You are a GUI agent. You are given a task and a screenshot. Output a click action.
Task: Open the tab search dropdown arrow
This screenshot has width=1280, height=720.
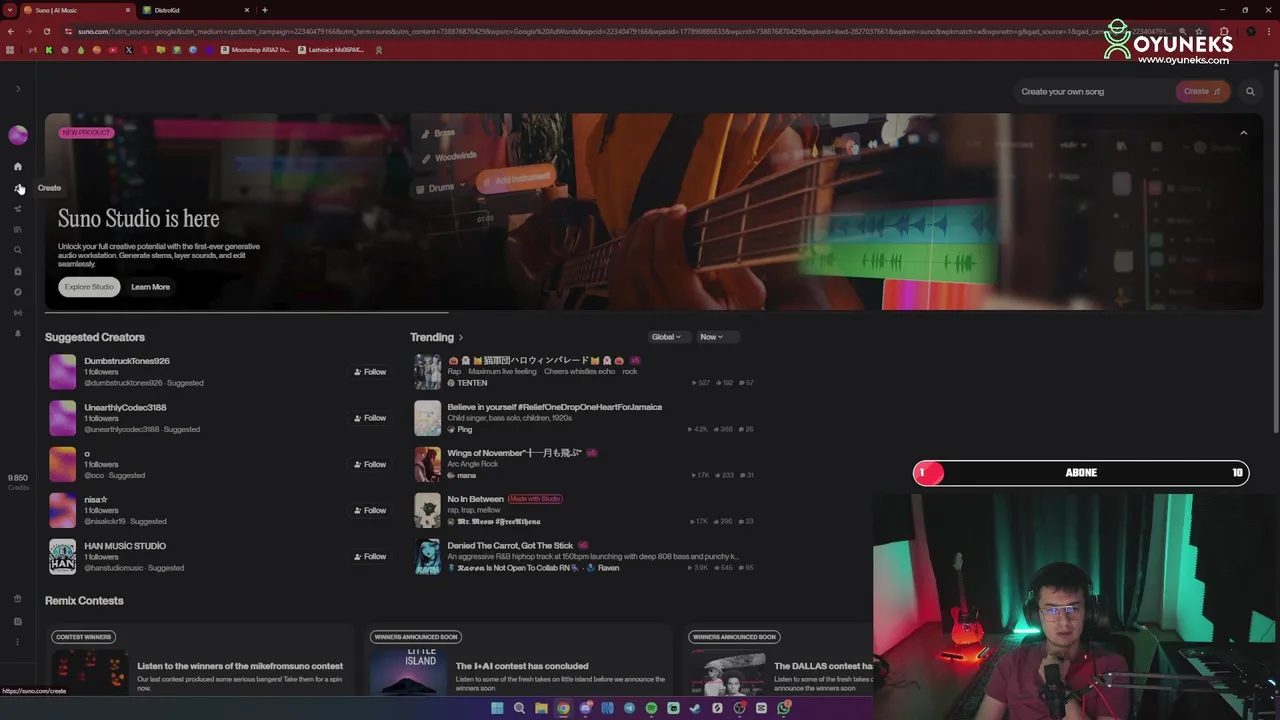click(x=9, y=10)
